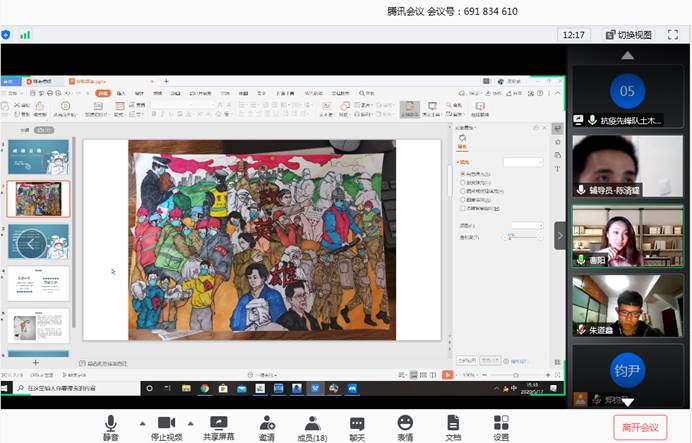Open Chrome from the Windows taskbar
This screenshot has height=443, width=692.
tap(204, 388)
